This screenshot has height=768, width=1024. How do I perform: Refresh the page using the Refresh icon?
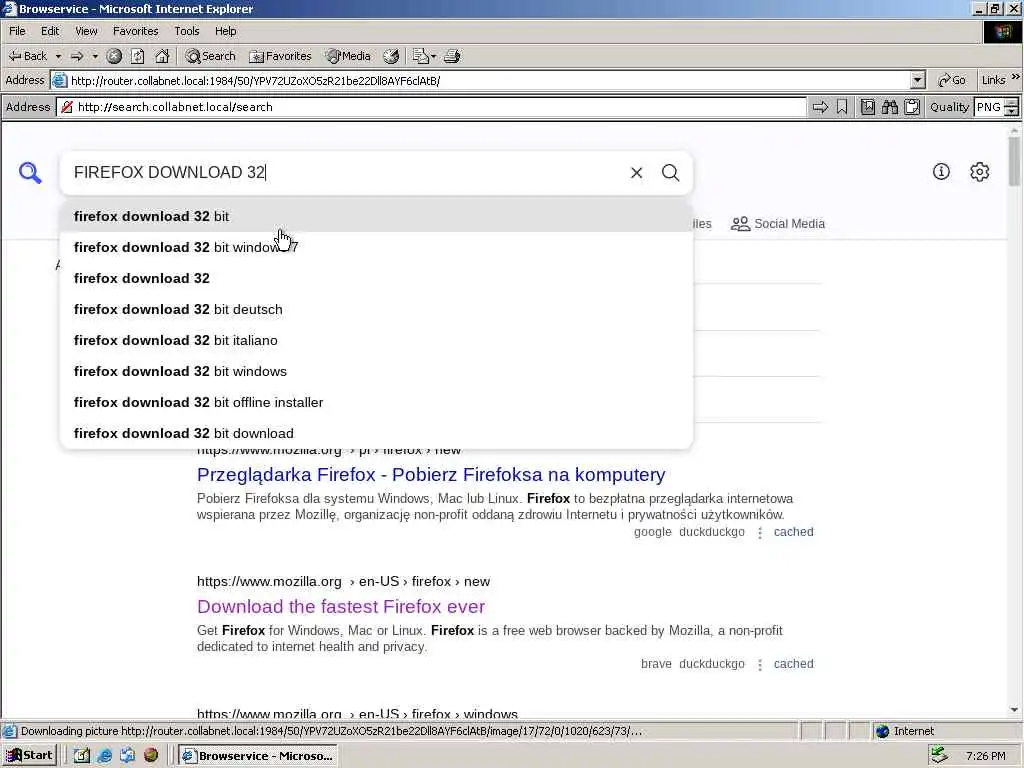137,56
